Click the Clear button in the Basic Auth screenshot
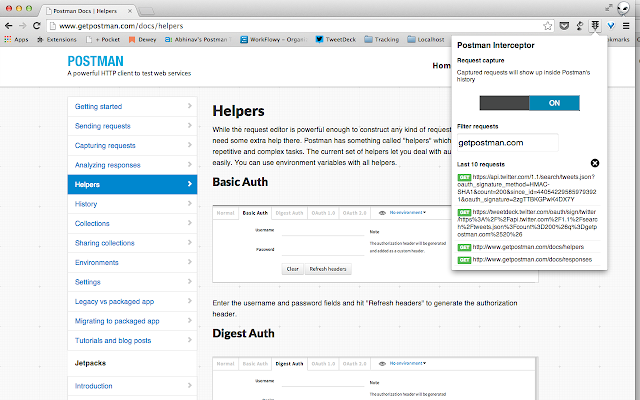This screenshot has height=400, width=640. [293, 269]
